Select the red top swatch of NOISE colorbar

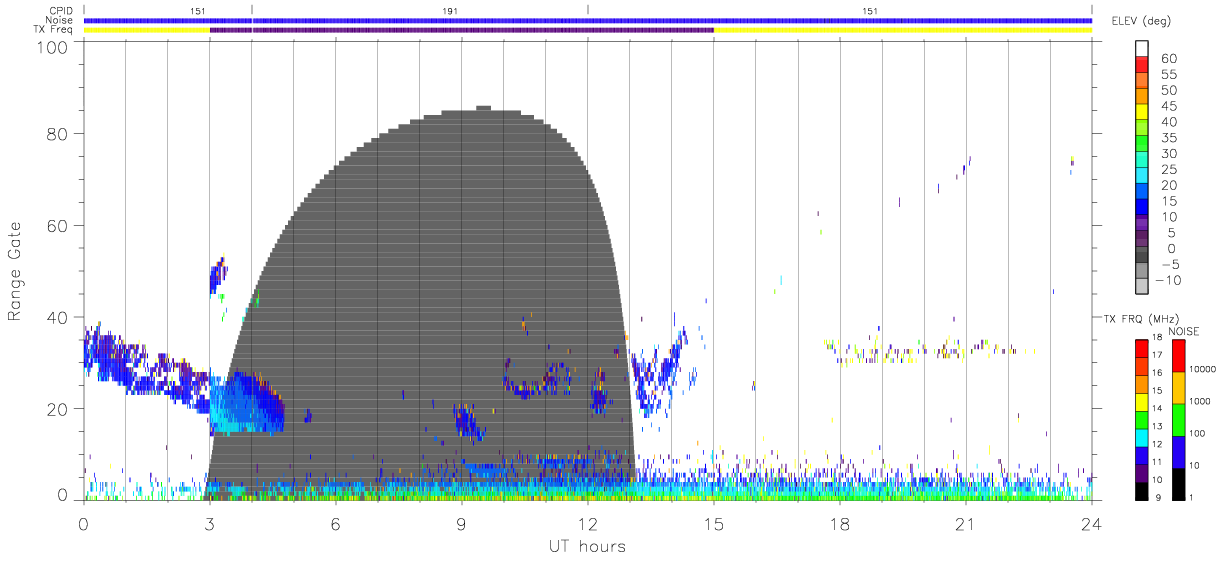click(1178, 356)
